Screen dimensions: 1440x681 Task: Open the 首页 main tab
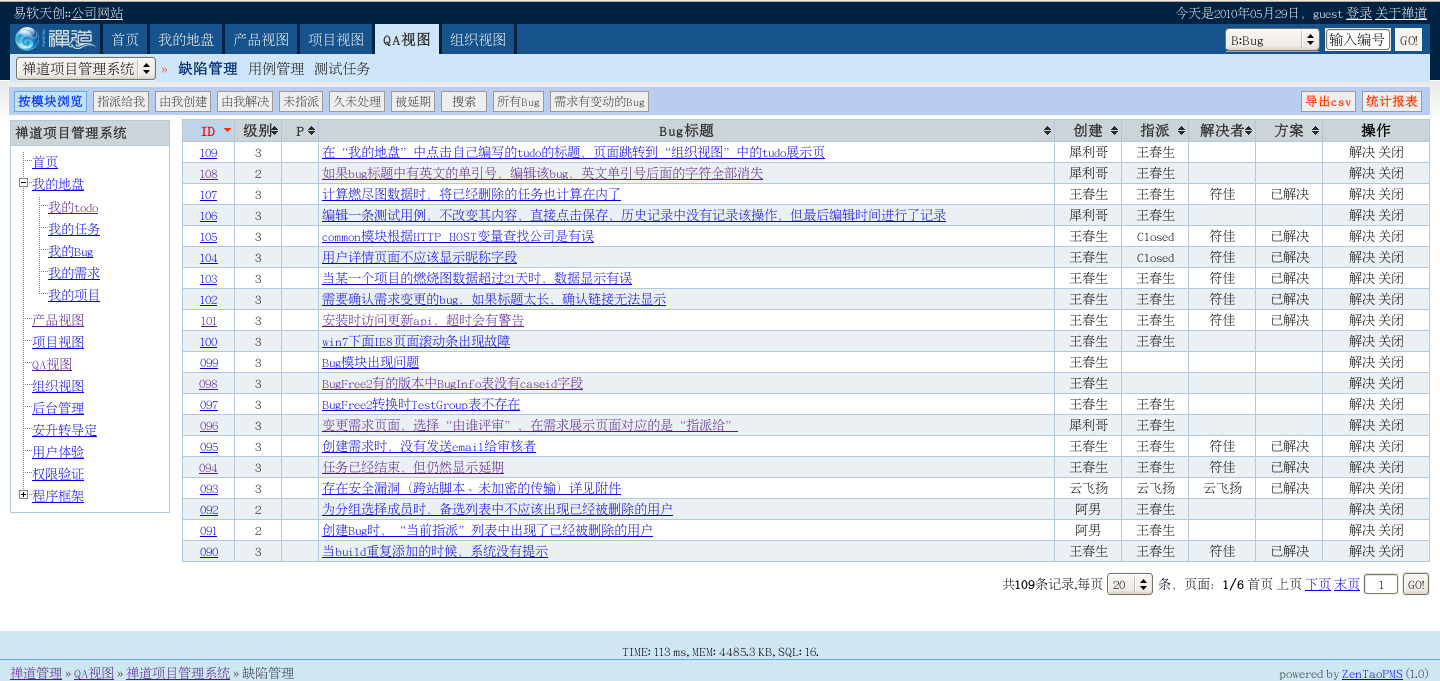click(x=125, y=39)
